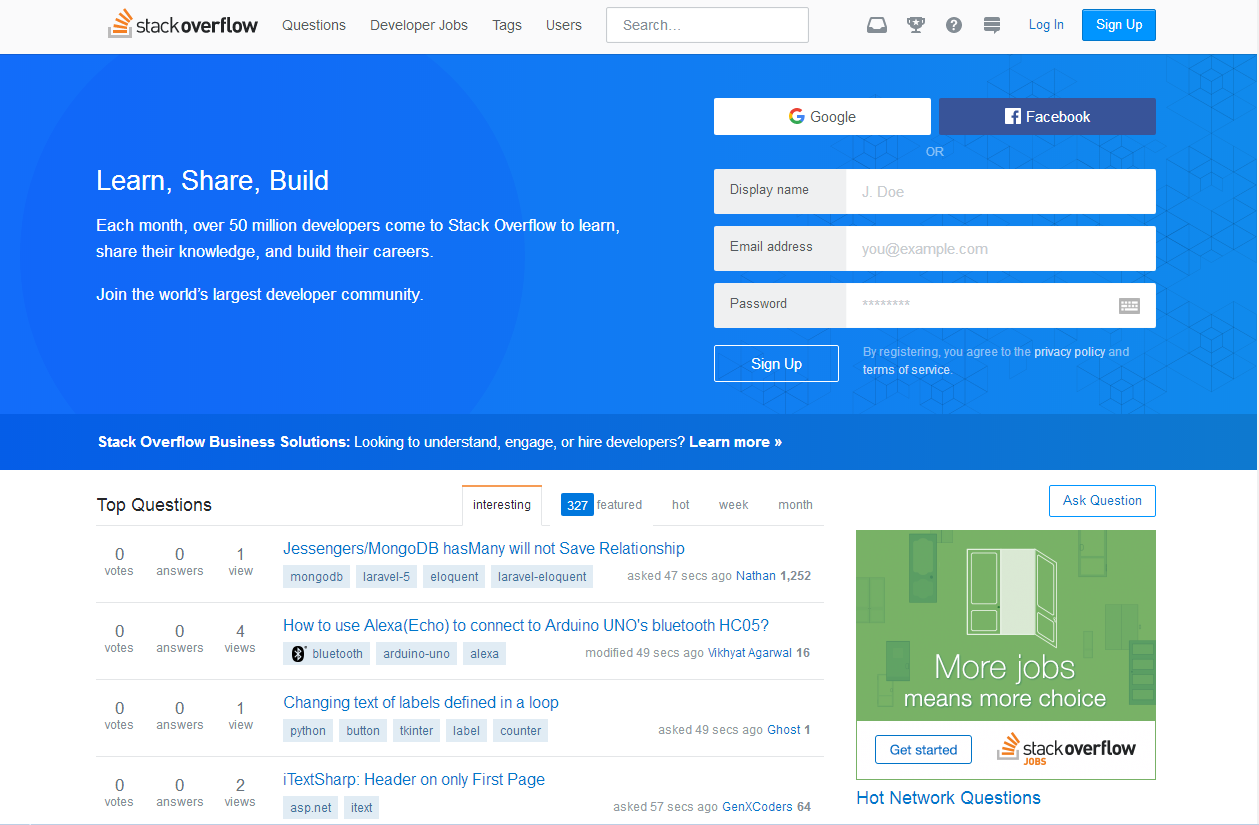Click the asp.net tag

click(311, 808)
